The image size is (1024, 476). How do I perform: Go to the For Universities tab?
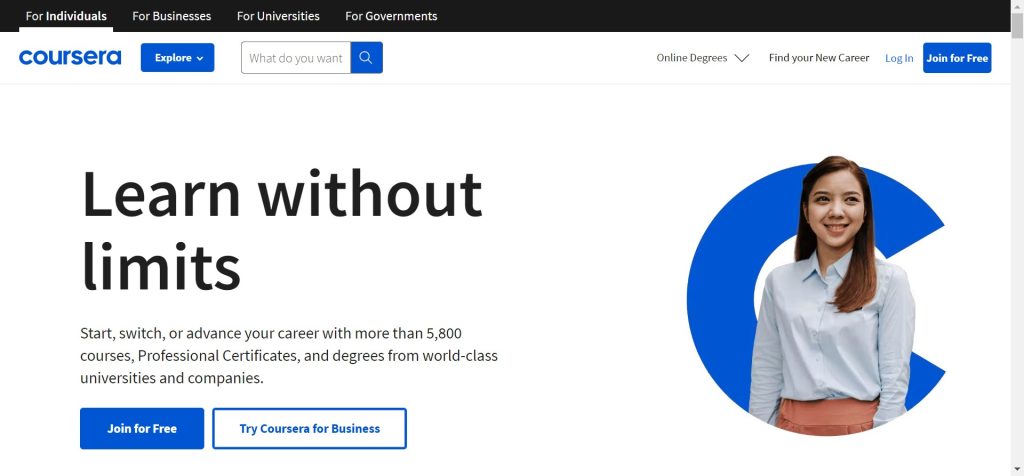coord(278,16)
